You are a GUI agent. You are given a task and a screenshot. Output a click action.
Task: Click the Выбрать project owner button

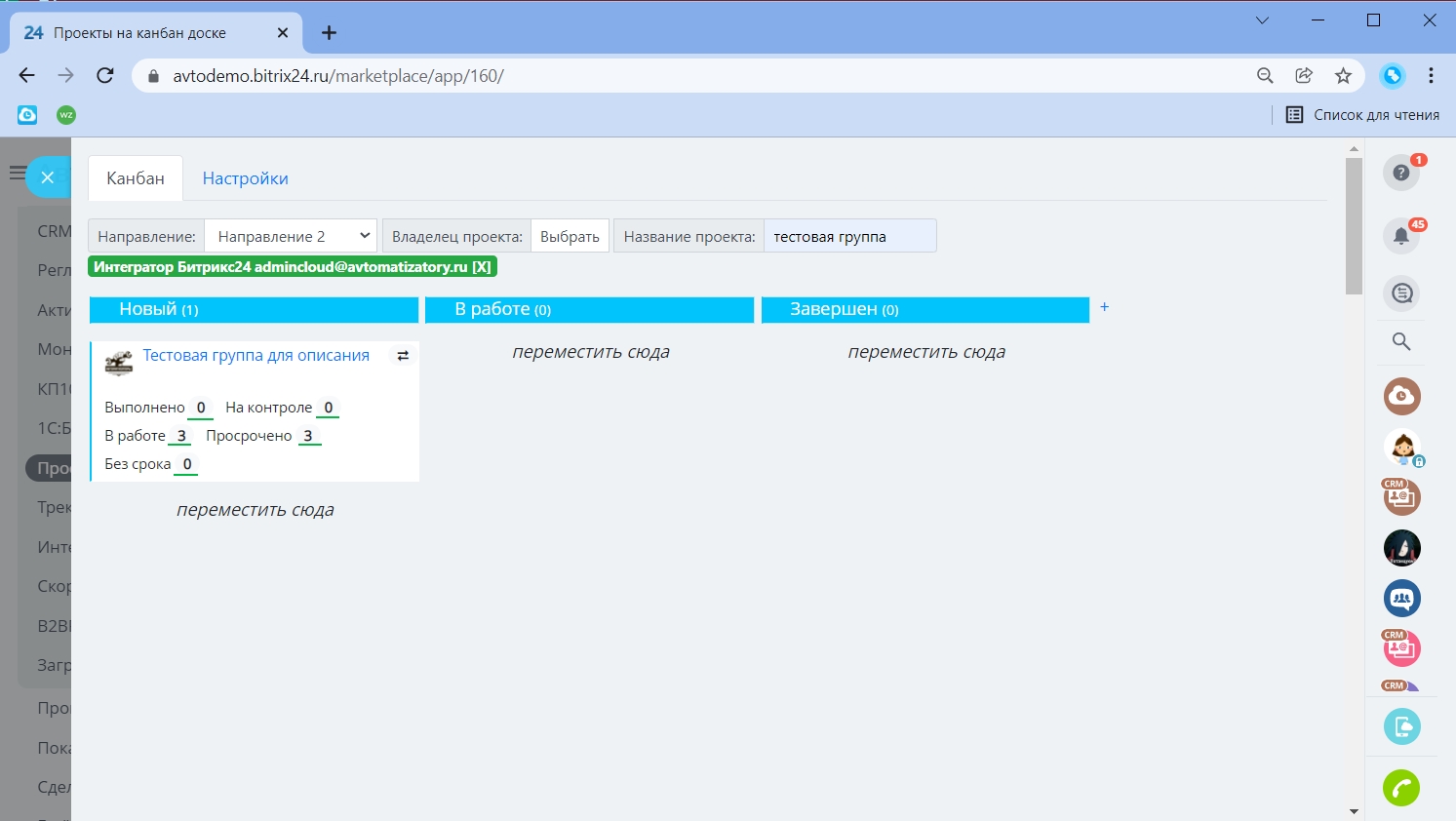click(x=570, y=236)
